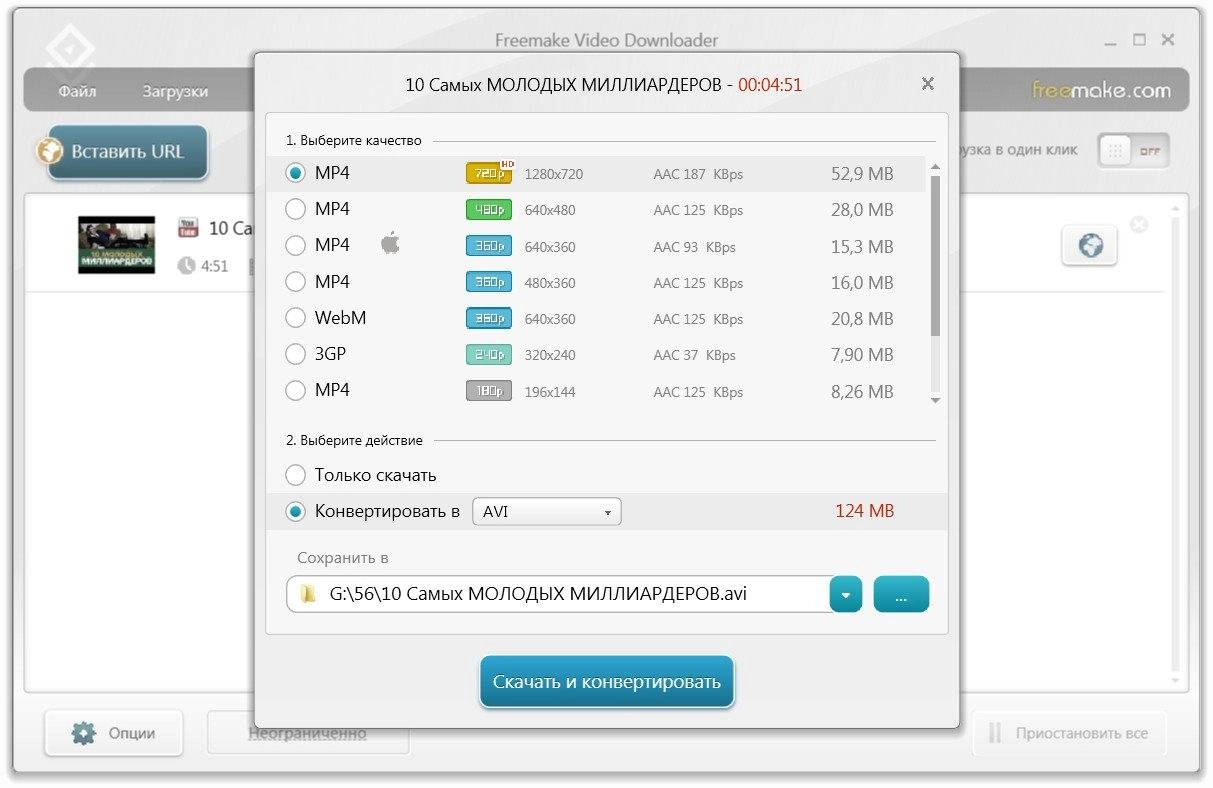Screen dimensions: 1213x788
Task: Click the '1280x720' resolution text
Action: 553,174
